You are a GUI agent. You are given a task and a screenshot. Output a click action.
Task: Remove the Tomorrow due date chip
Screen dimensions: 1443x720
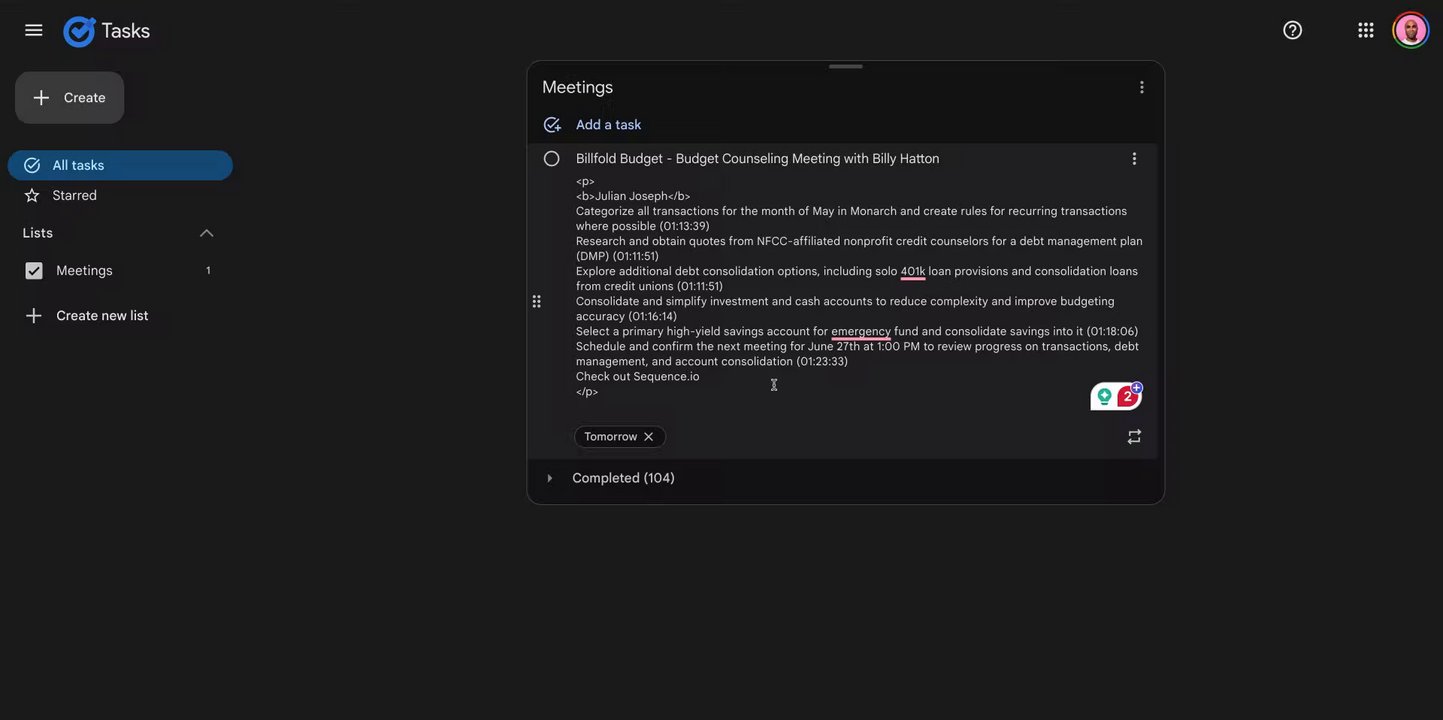click(649, 437)
